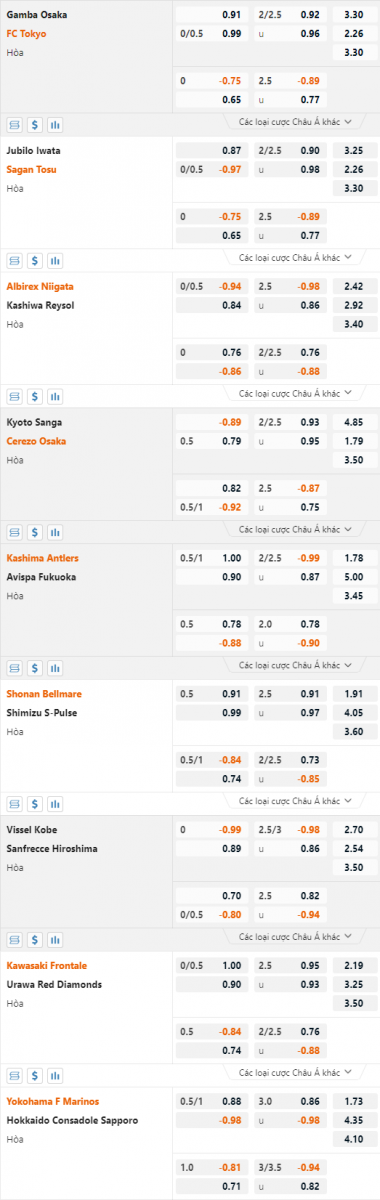Expand "Các loại cược Châu Á khác" under Gamba Osaka
Screen dimensions: 380x1200
point(301,121)
